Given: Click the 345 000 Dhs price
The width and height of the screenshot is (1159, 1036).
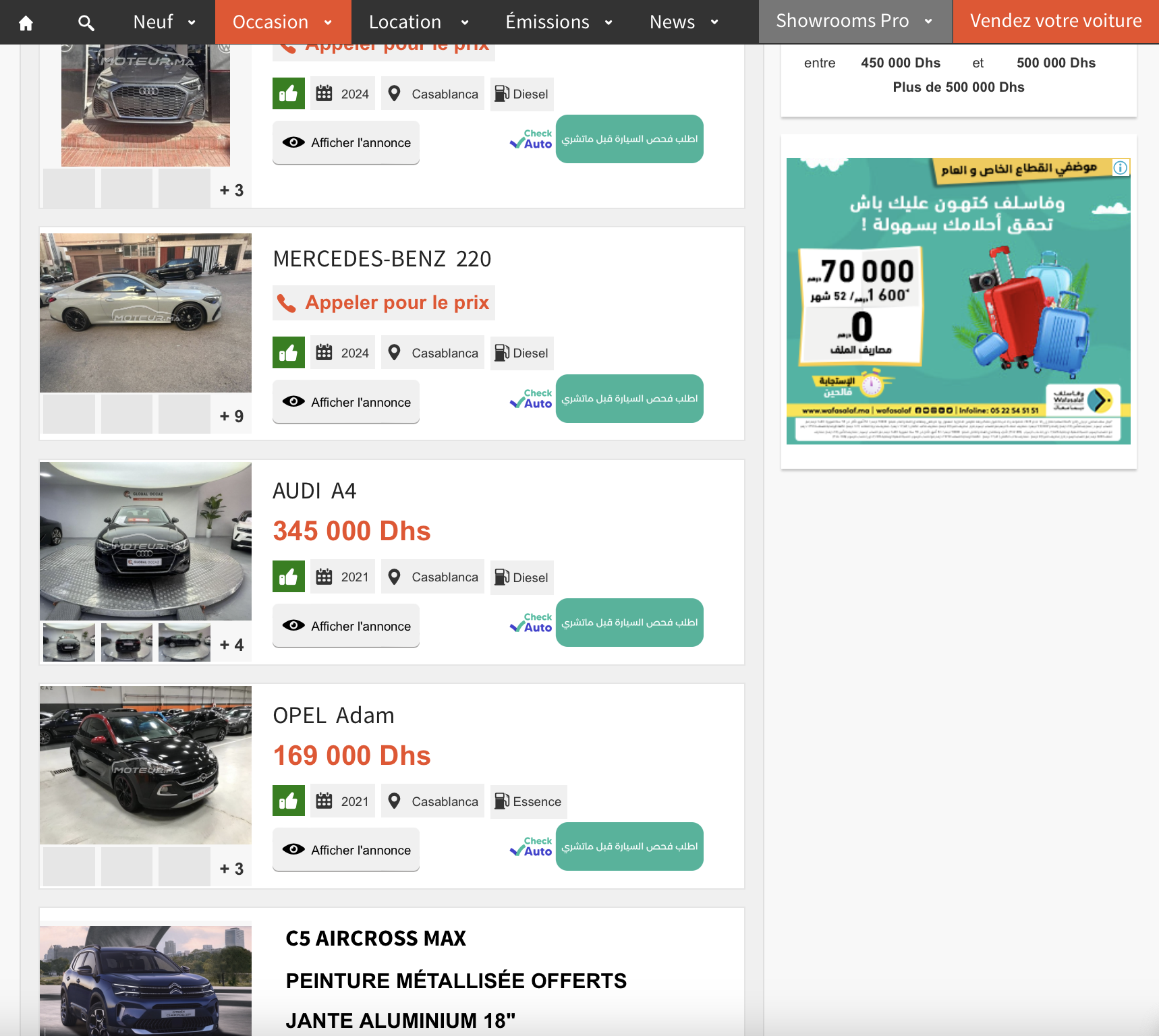Looking at the screenshot, I should (351, 531).
